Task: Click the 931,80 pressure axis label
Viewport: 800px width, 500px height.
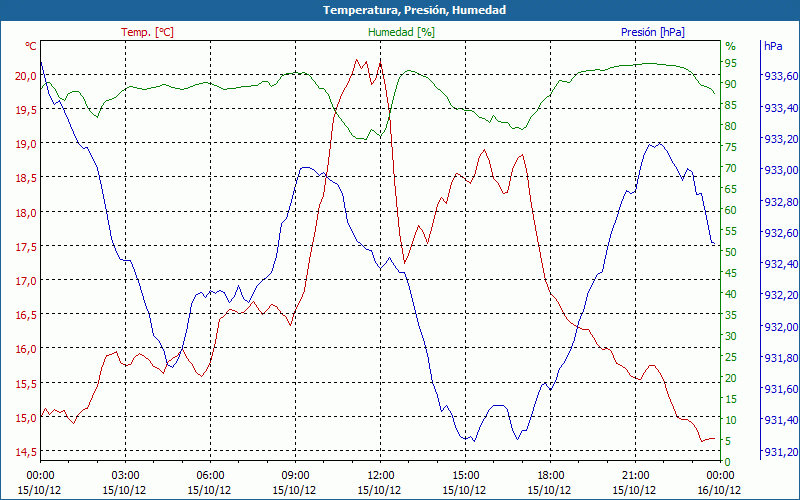Action: pos(781,358)
